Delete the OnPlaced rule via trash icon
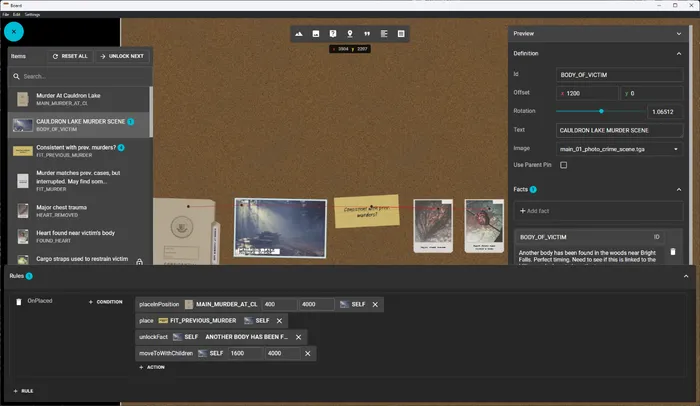This screenshot has height=406, width=700. point(19,302)
